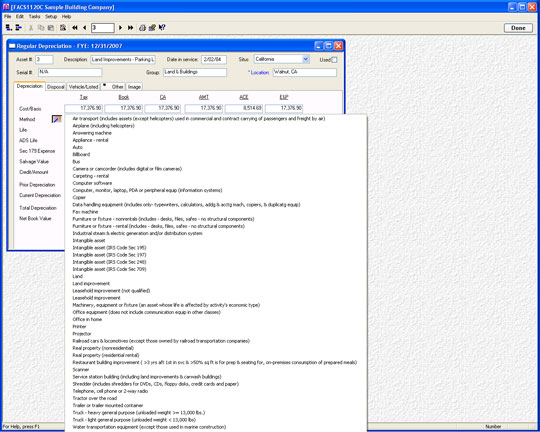540x432 pixels.
Task: Jump to last asset with double-right arrow
Action: [131, 28]
